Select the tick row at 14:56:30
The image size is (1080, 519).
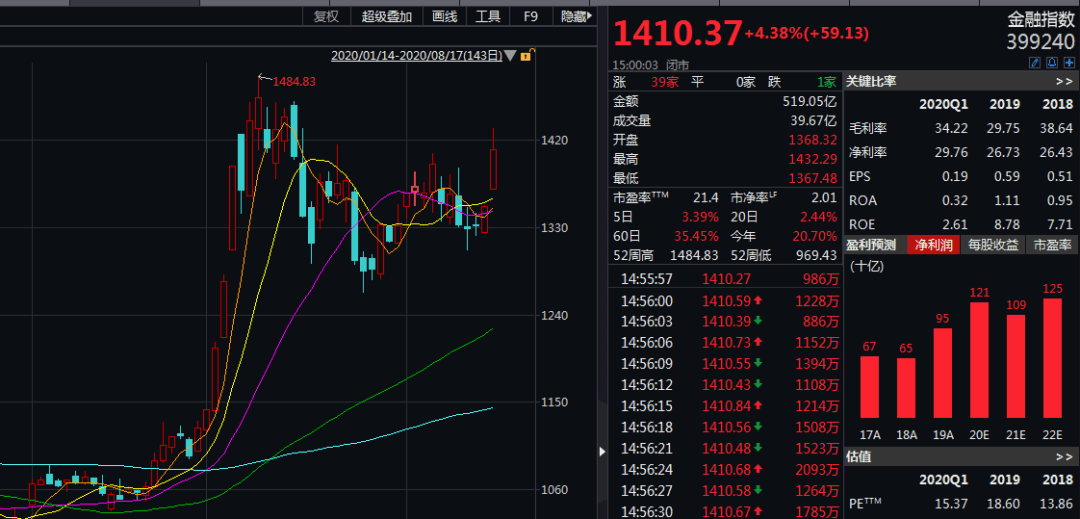[x=727, y=512]
